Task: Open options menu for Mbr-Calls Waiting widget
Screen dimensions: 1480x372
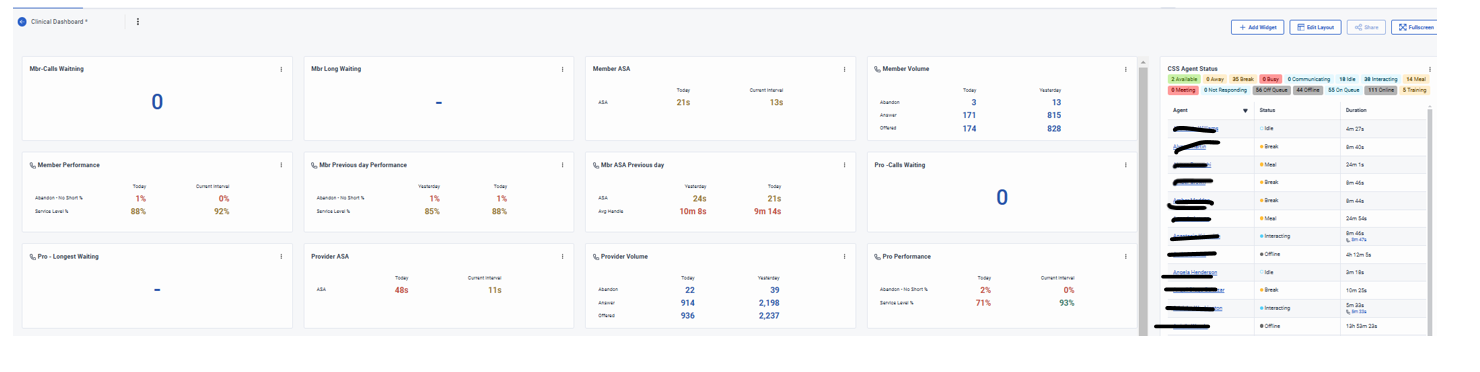Action: pos(281,69)
